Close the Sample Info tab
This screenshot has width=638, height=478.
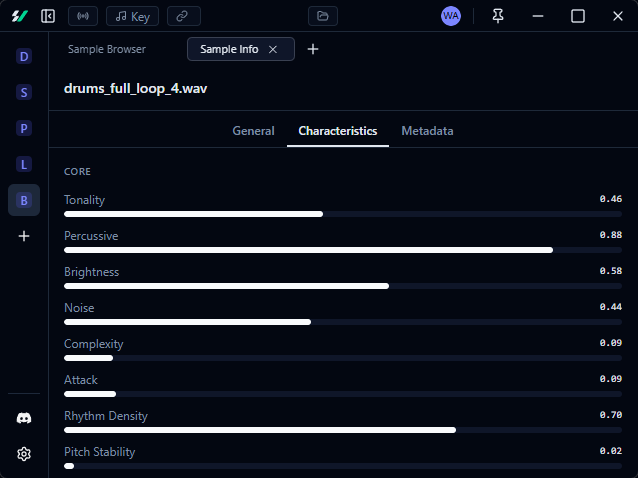tap(273, 49)
